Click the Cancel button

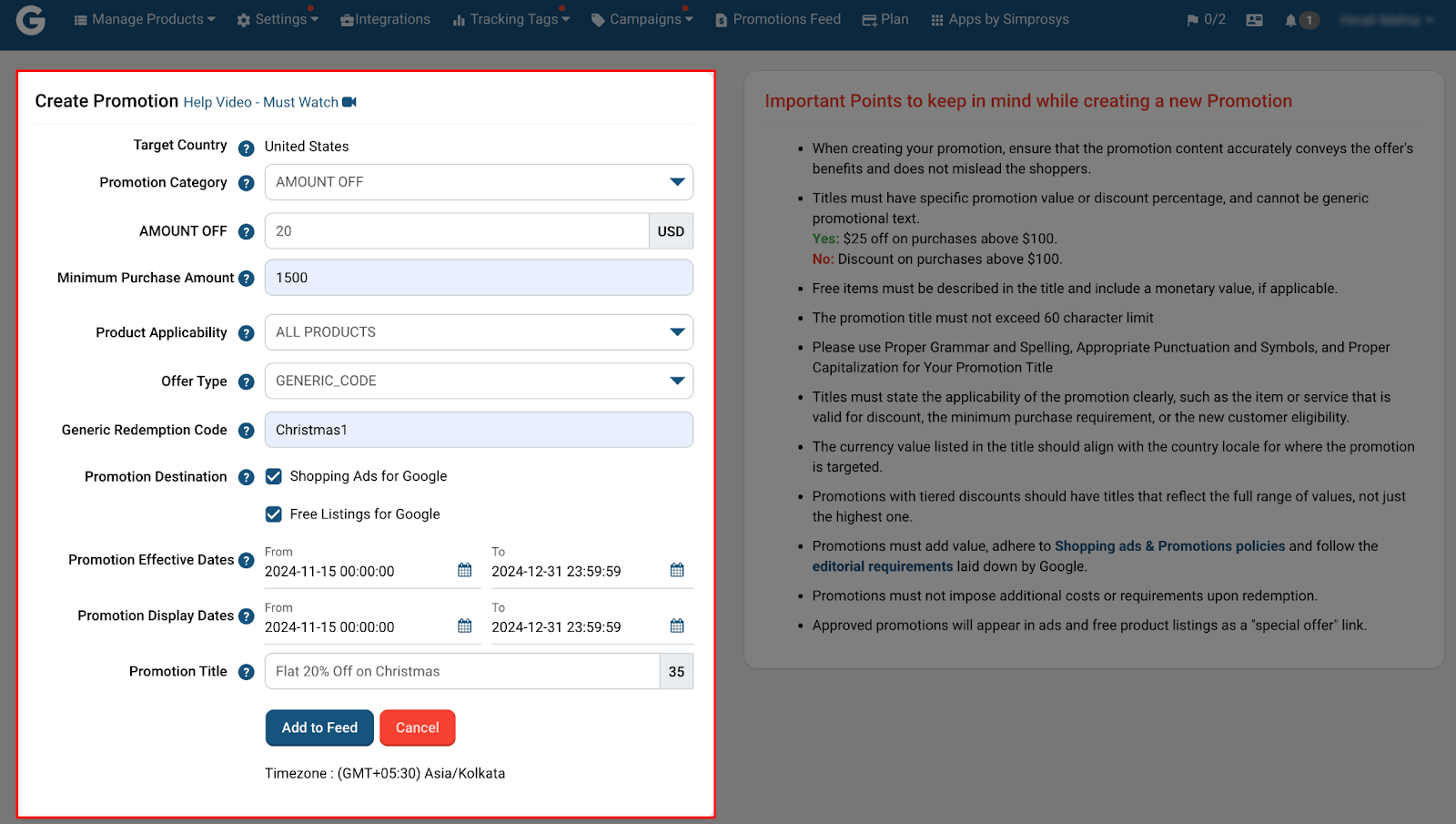[x=417, y=727]
